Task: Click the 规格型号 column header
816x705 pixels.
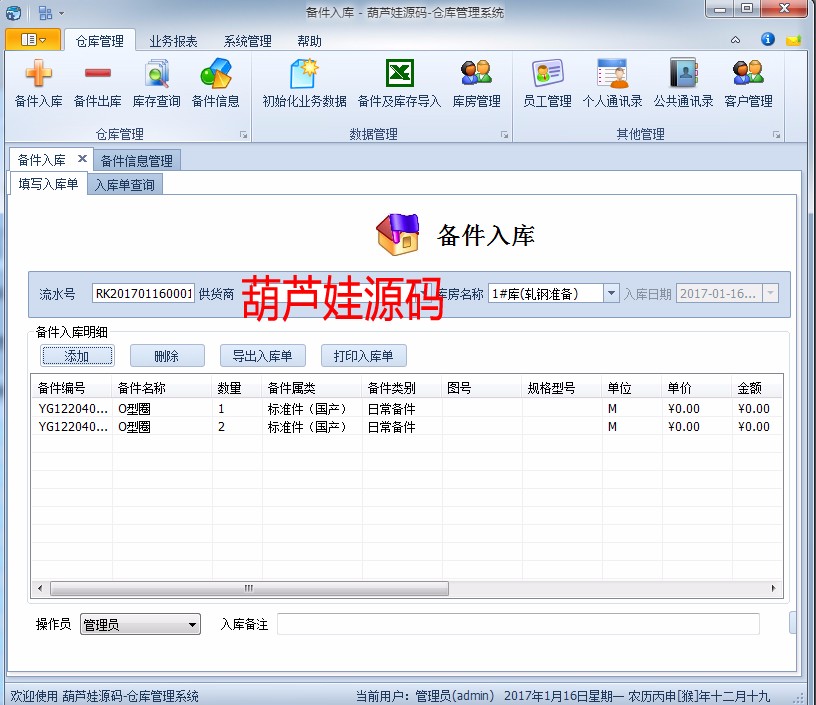Action: pos(562,388)
